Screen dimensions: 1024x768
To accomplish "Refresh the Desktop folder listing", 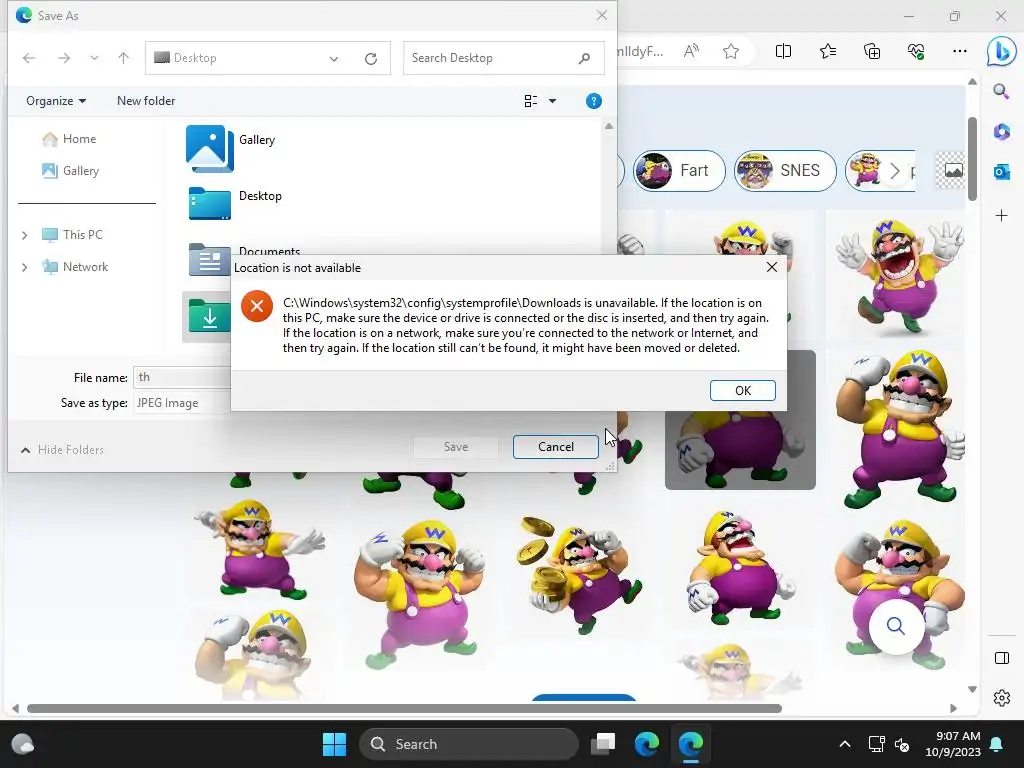I will coord(371,59).
